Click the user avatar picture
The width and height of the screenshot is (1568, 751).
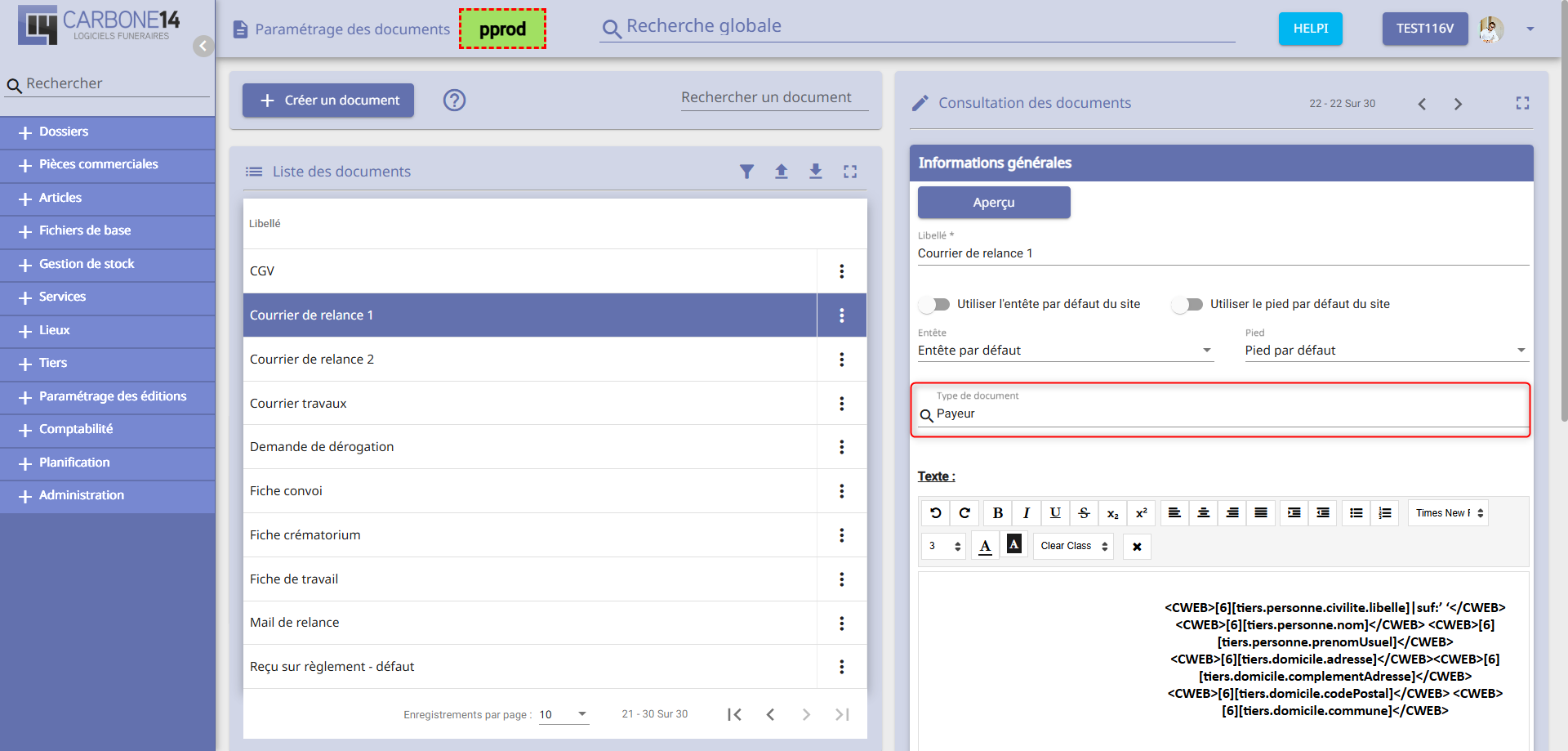click(x=1491, y=29)
